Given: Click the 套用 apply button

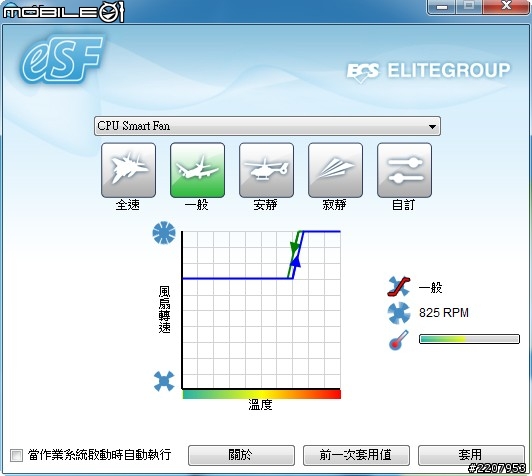Looking at the screenshot, I should click(471, 455).
